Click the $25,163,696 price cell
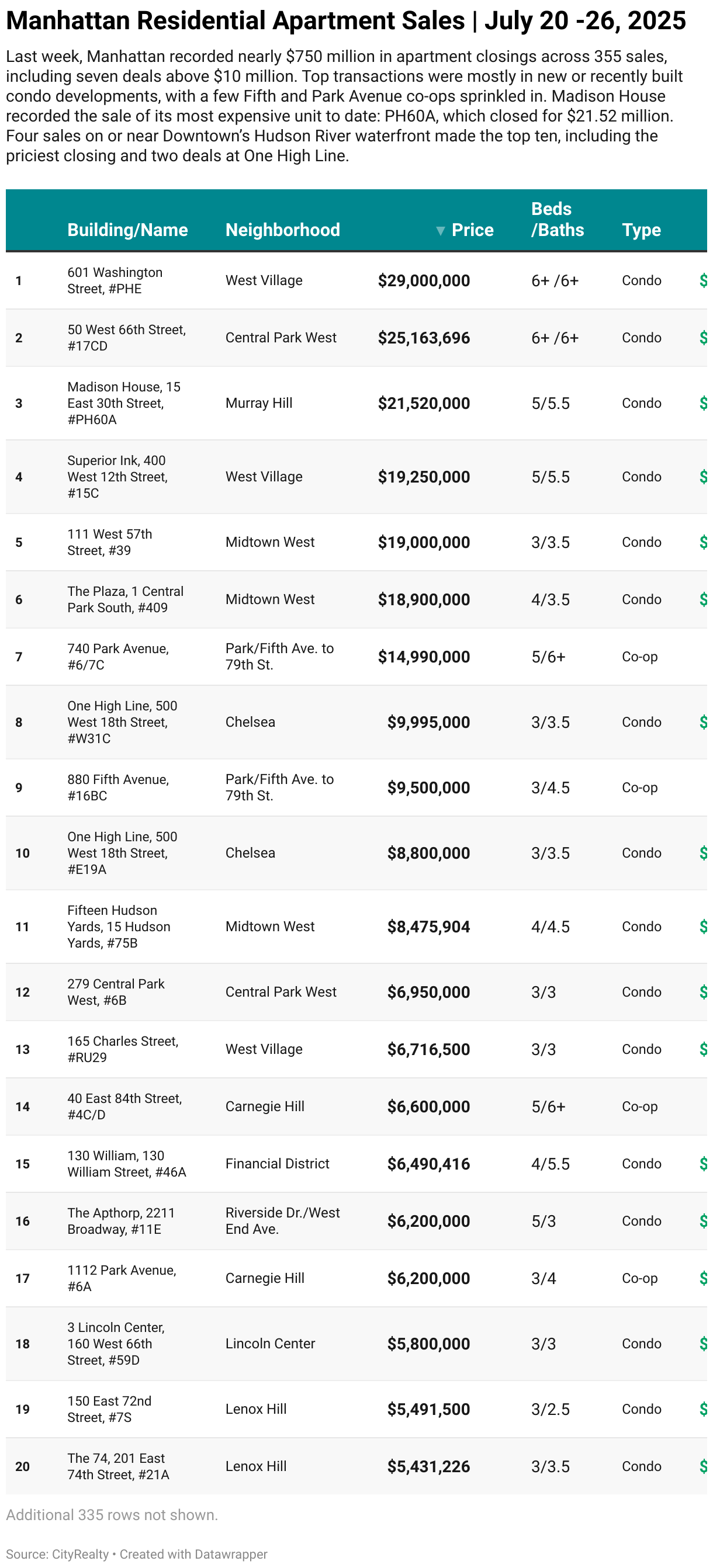Screen dimensions: 713x1568 point(424,338)
